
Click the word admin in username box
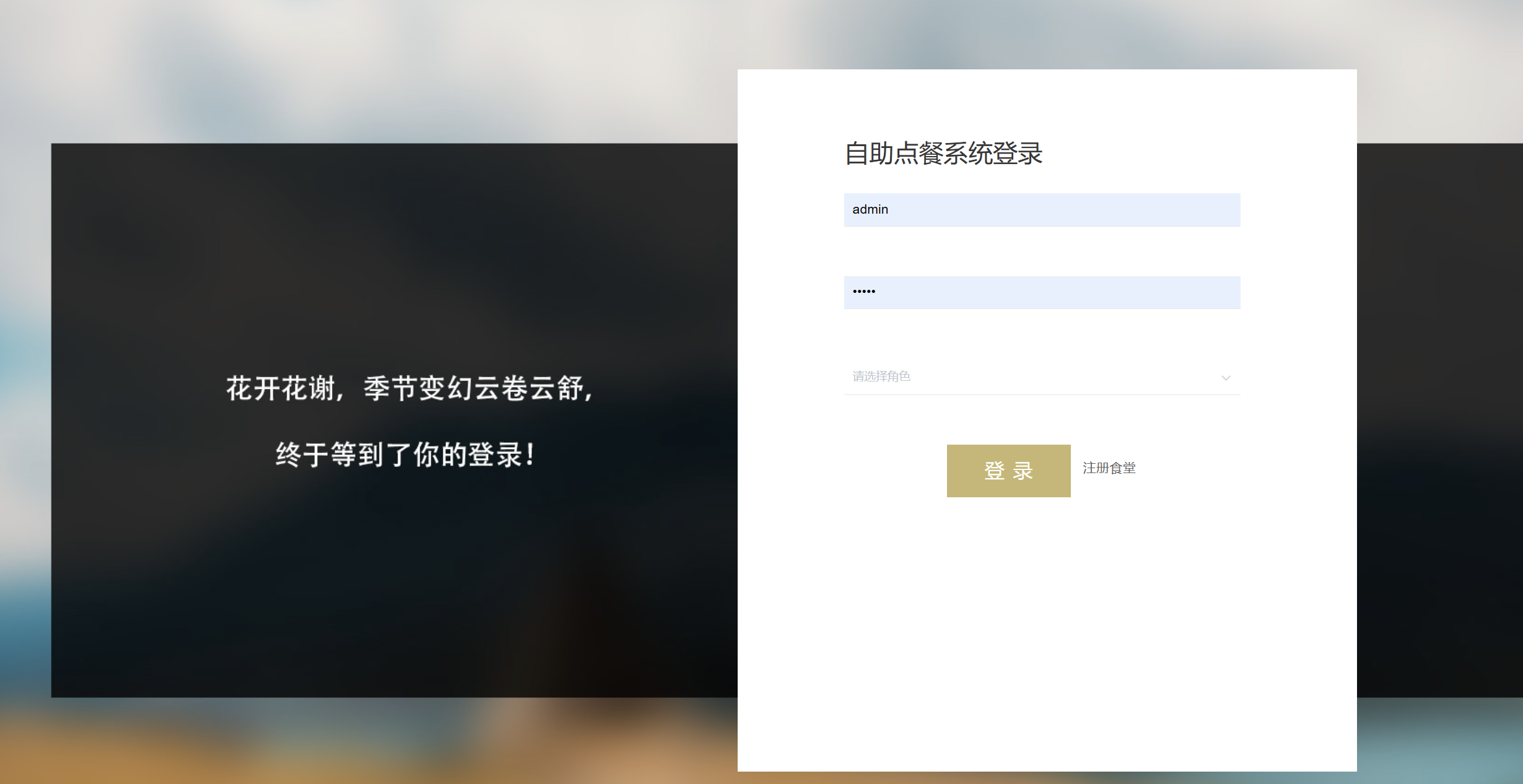(x=870, y=210)
